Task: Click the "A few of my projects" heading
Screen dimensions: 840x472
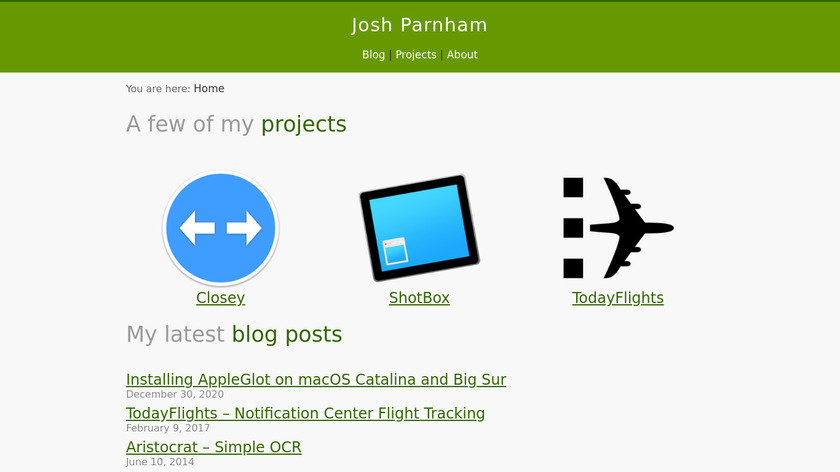Action: (236, 124)
